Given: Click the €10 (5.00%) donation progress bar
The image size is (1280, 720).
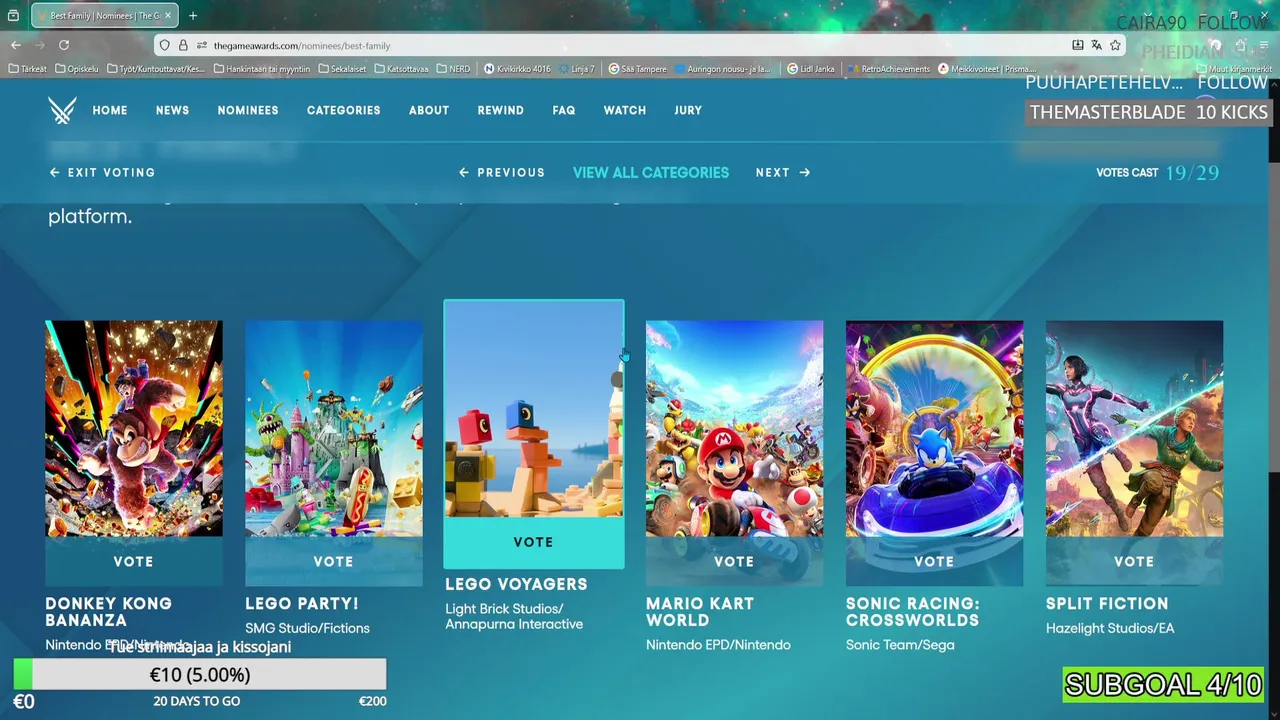Looking at the screenshot, I should [199, 675].
